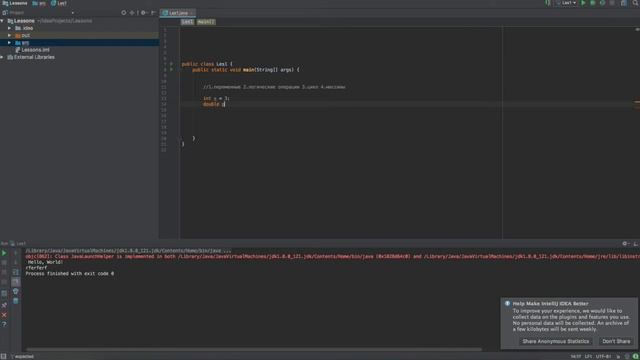Toggle soft-wrap in Run console
640x360 pixels.
pyautogui.click(x=16, y=272)
